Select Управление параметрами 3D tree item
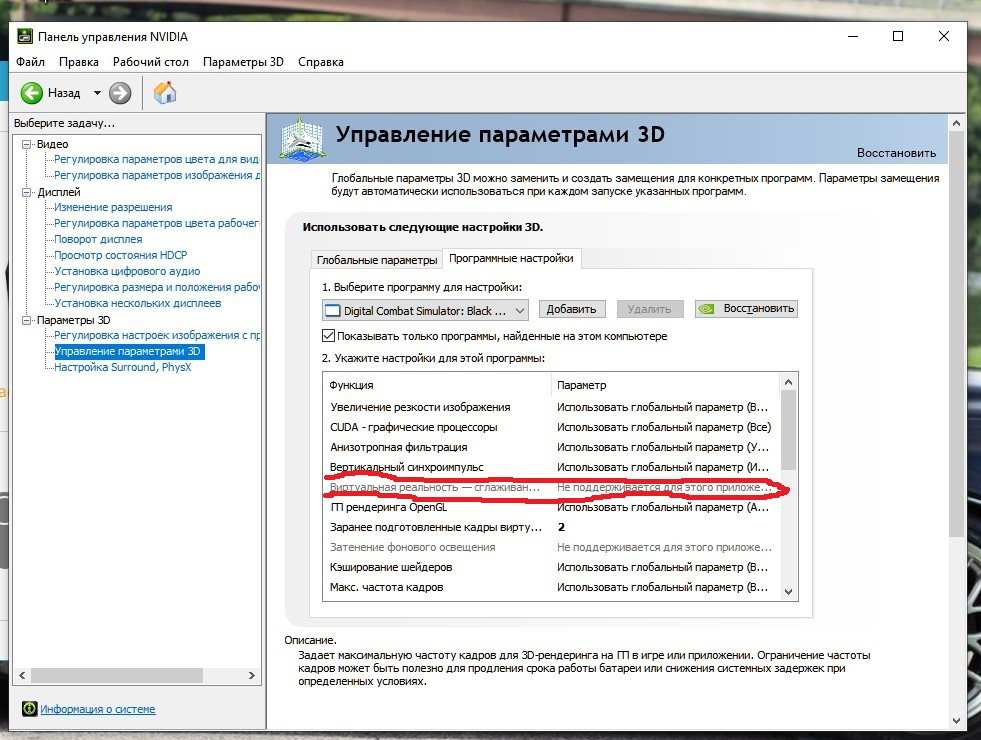 coord(128,351)
